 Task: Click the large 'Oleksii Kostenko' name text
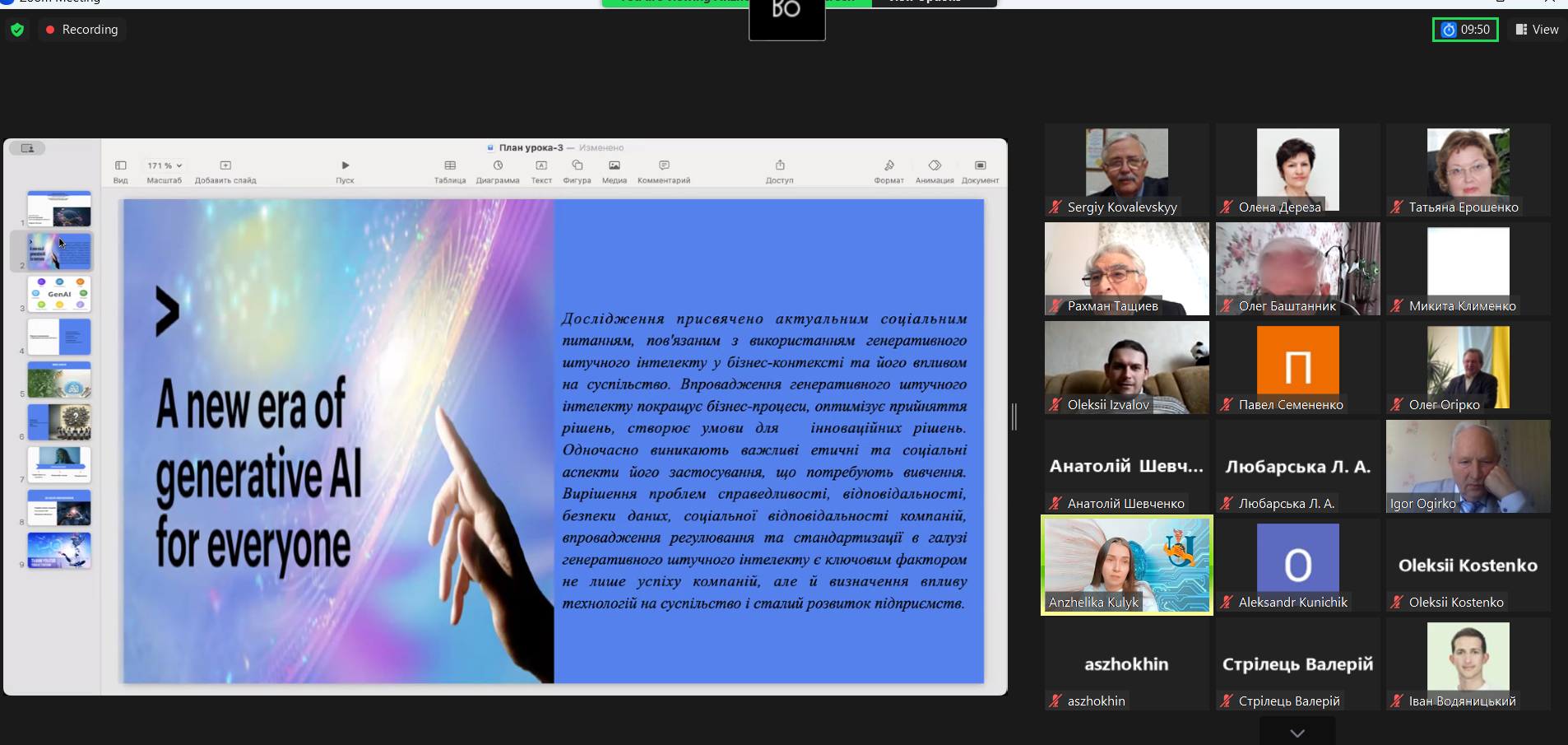tap(1468, 566)
